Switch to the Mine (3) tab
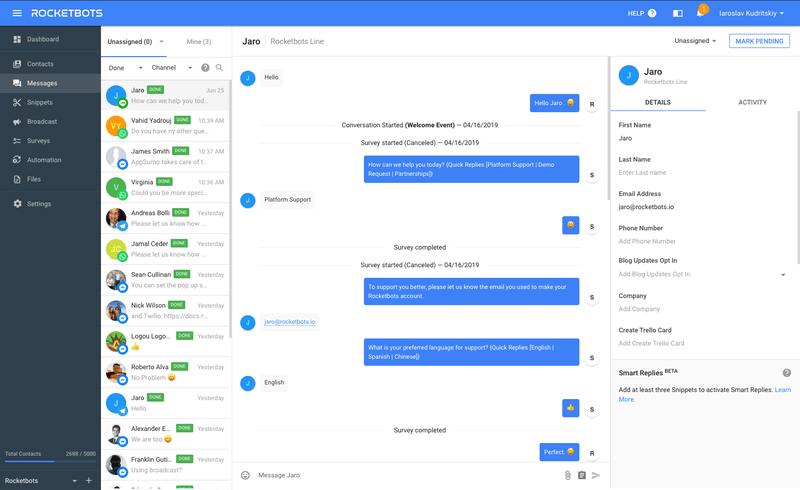This screenshot has width=800, height=490. (x=198, y=41)
